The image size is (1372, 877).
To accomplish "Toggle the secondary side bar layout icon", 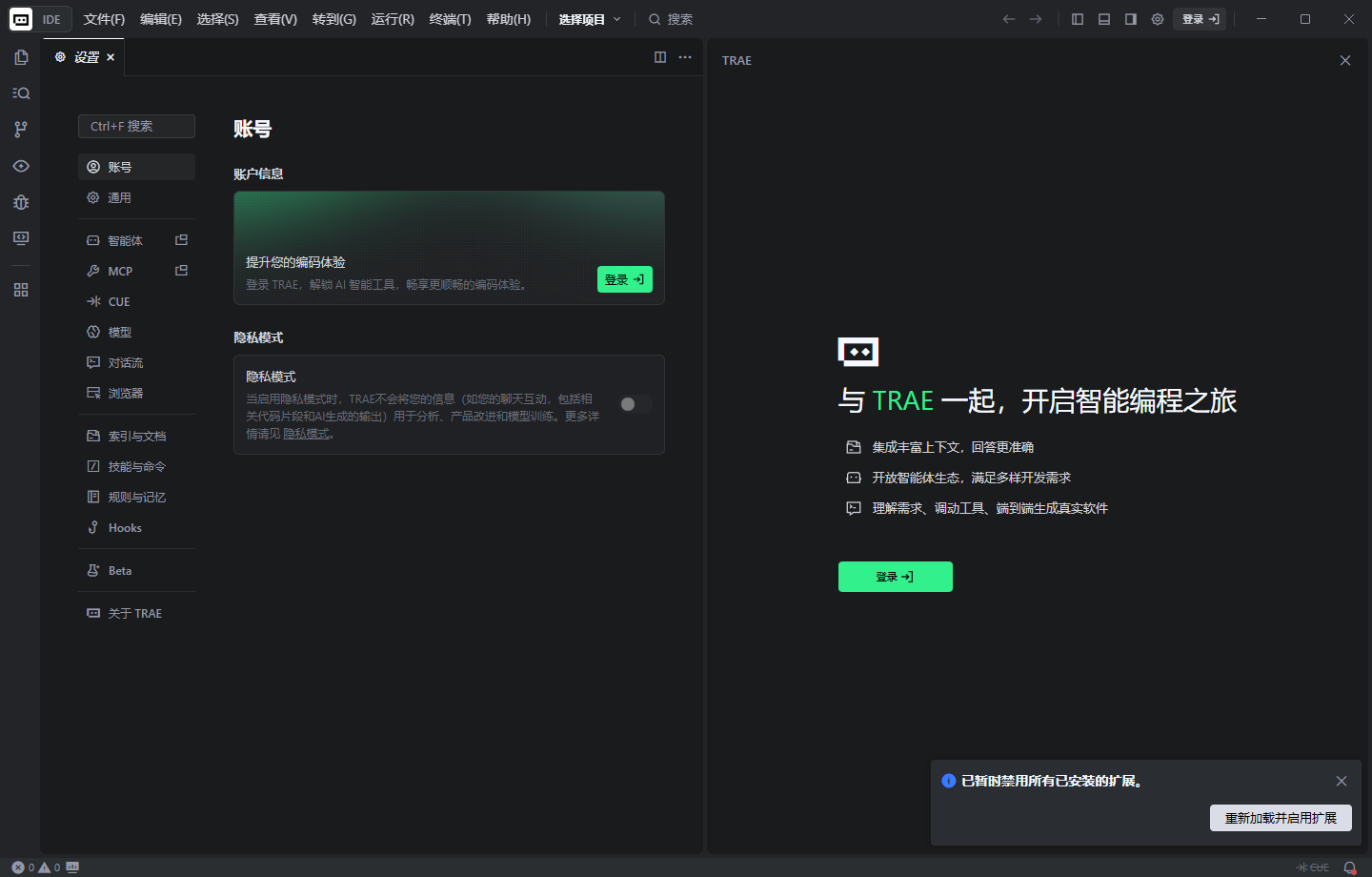I will [1131, 19].
